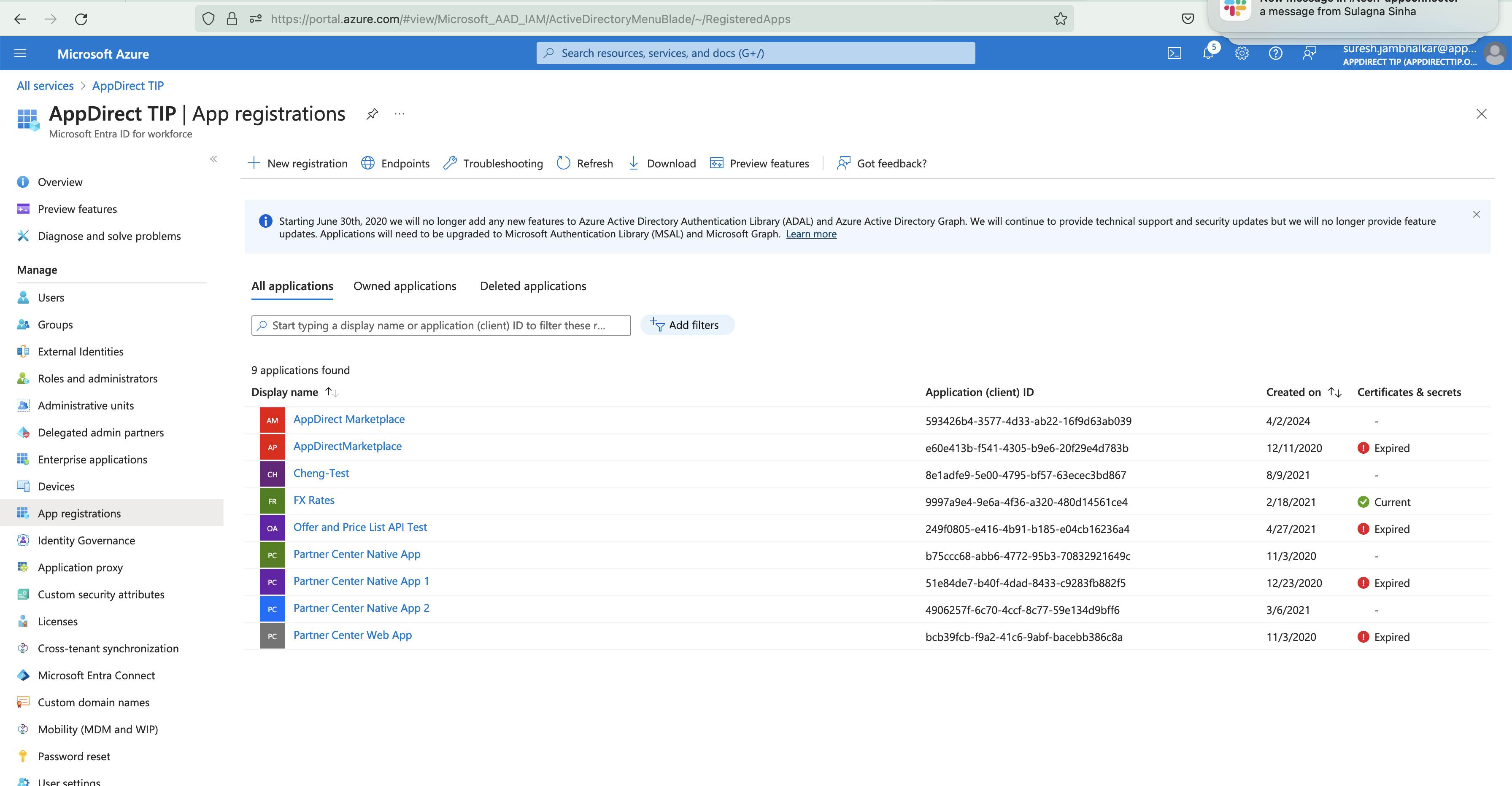
Task: Click New registration
Action: [297, 163]
